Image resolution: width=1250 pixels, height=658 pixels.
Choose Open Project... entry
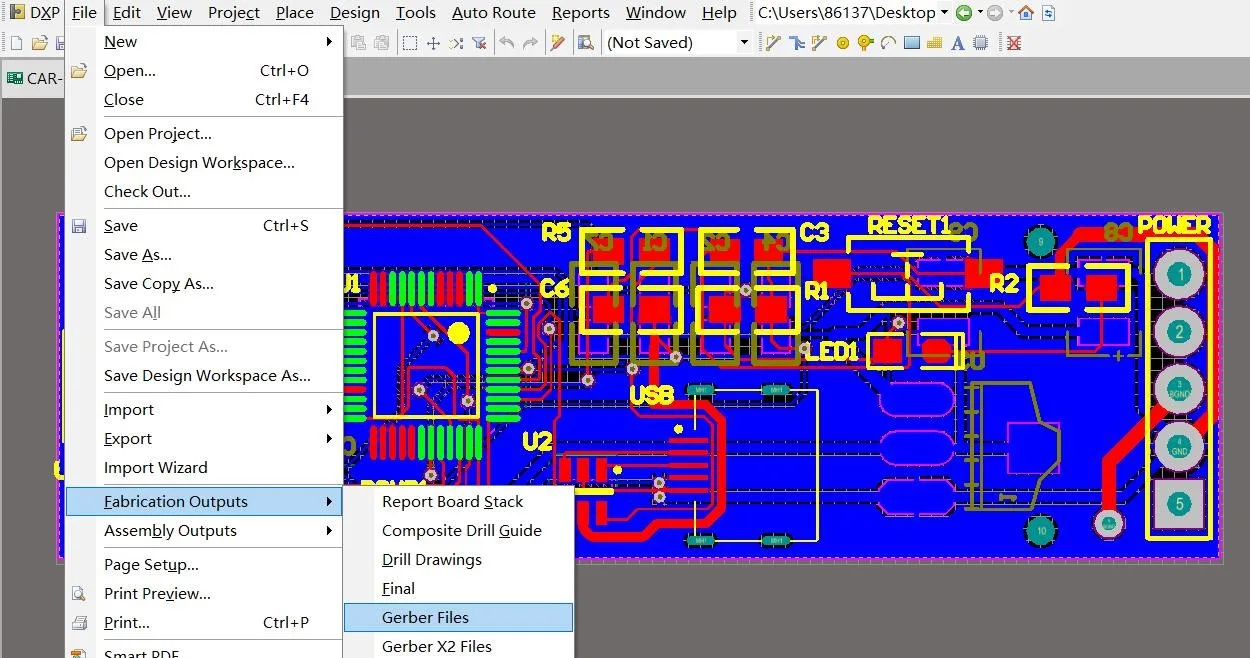point(205,134)
